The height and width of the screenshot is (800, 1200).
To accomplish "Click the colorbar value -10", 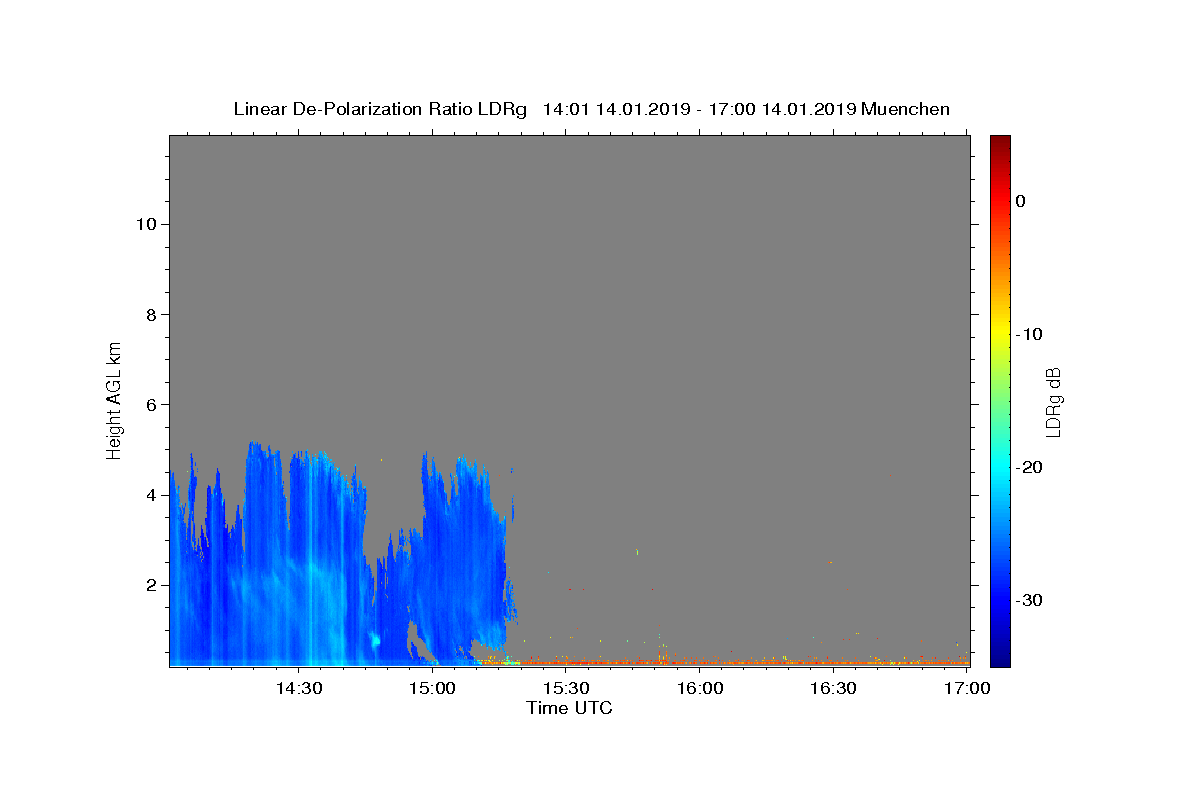I will point(1029,334).
